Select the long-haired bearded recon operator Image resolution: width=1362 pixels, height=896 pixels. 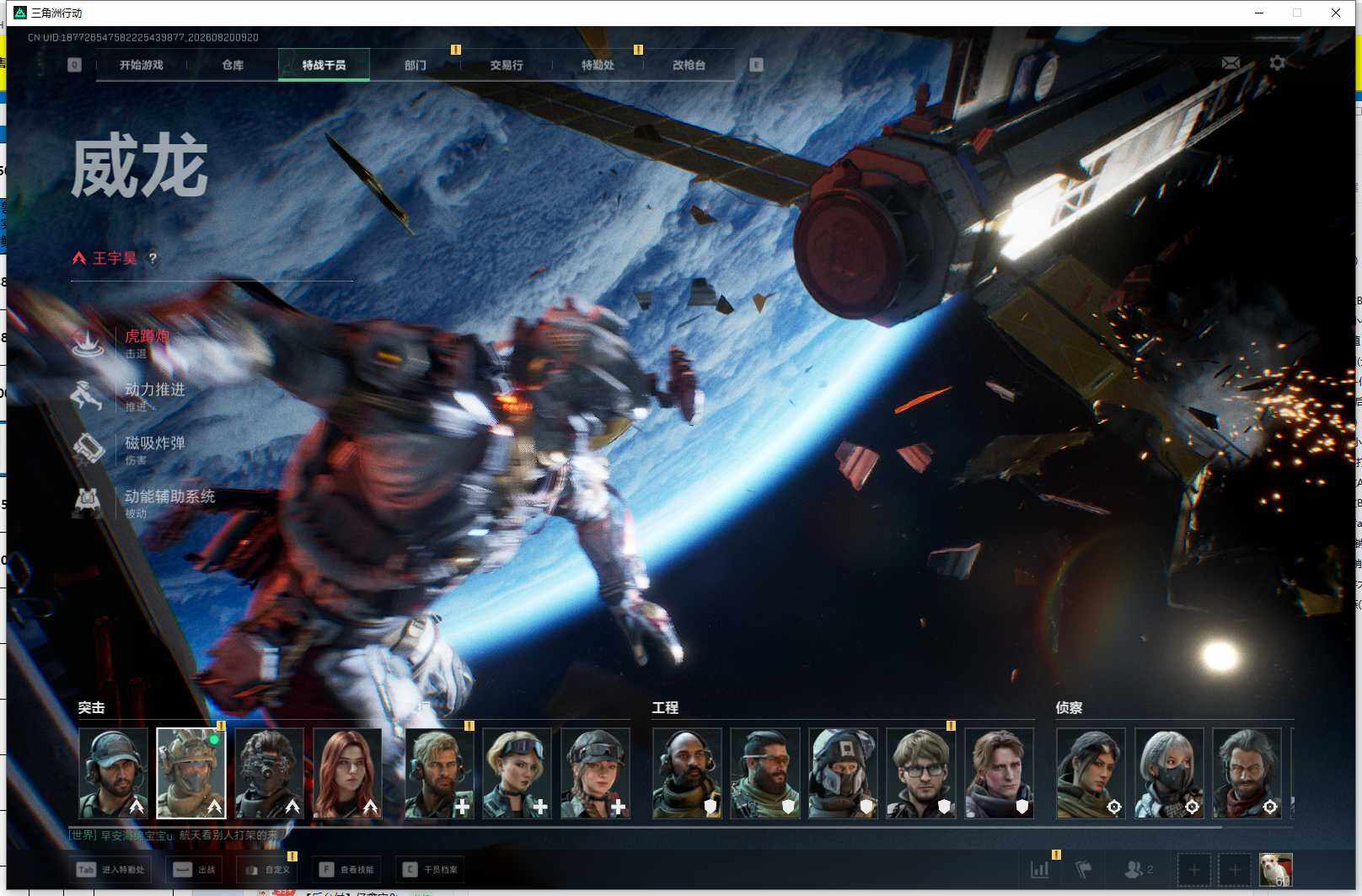(1247, 773)
